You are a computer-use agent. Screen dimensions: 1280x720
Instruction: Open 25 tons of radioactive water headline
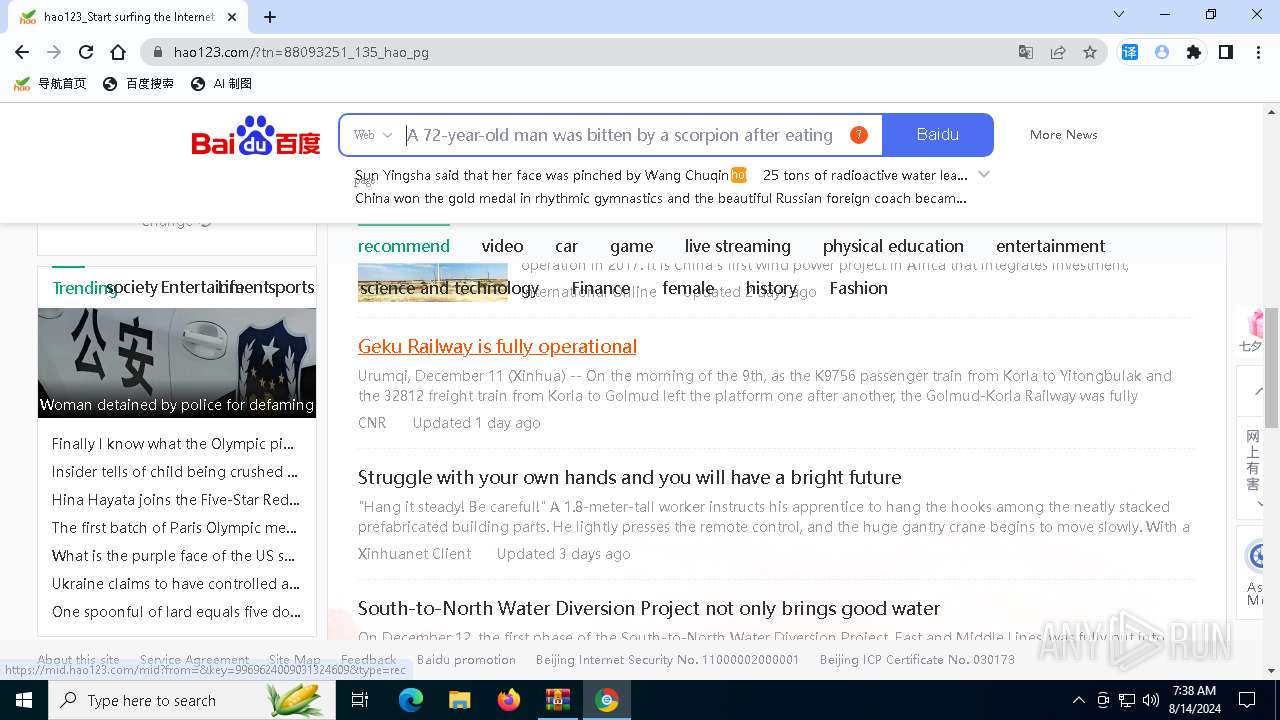click(x=865, y=175)
